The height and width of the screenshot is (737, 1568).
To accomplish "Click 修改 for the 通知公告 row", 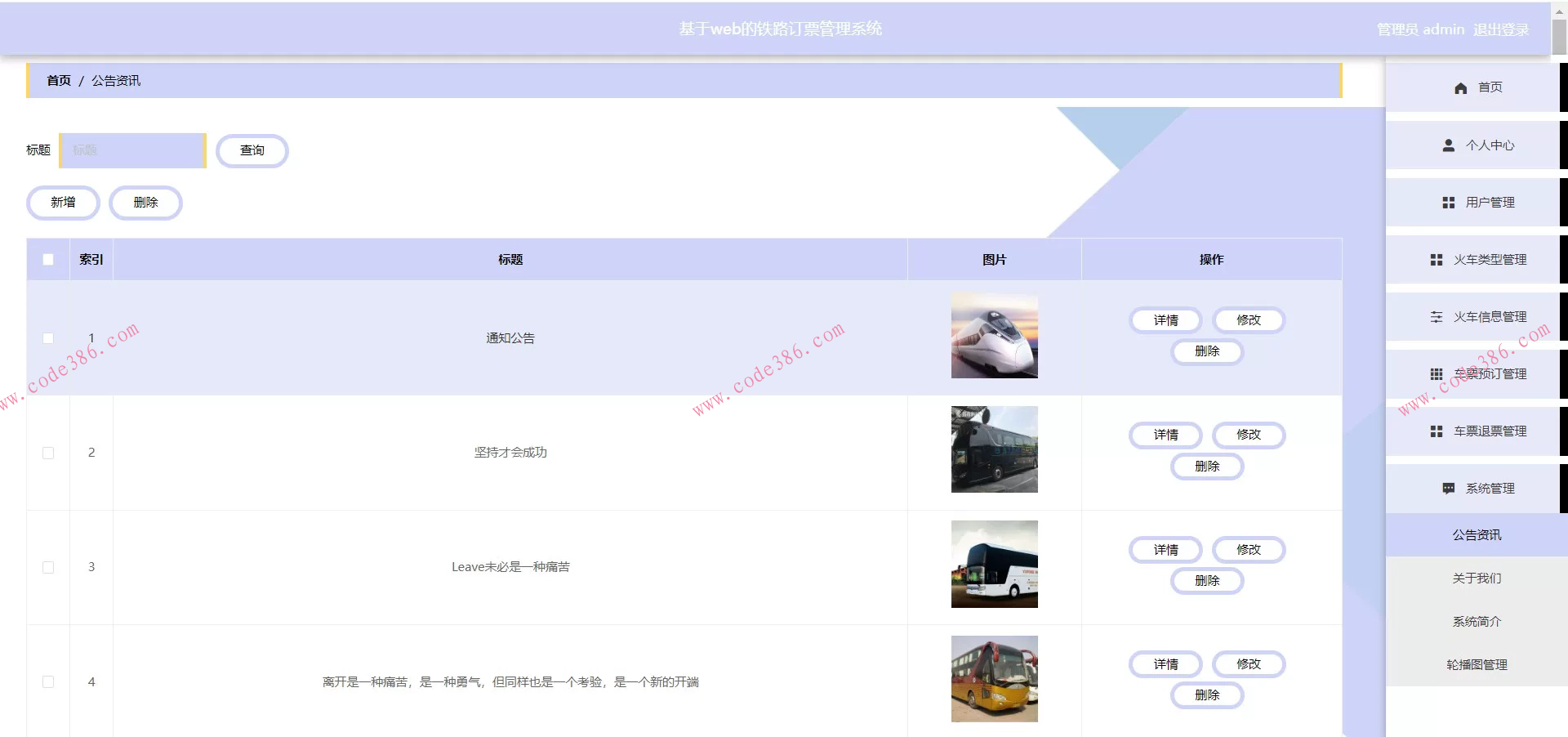I will pyautogui.click(x=1249, y=320).
